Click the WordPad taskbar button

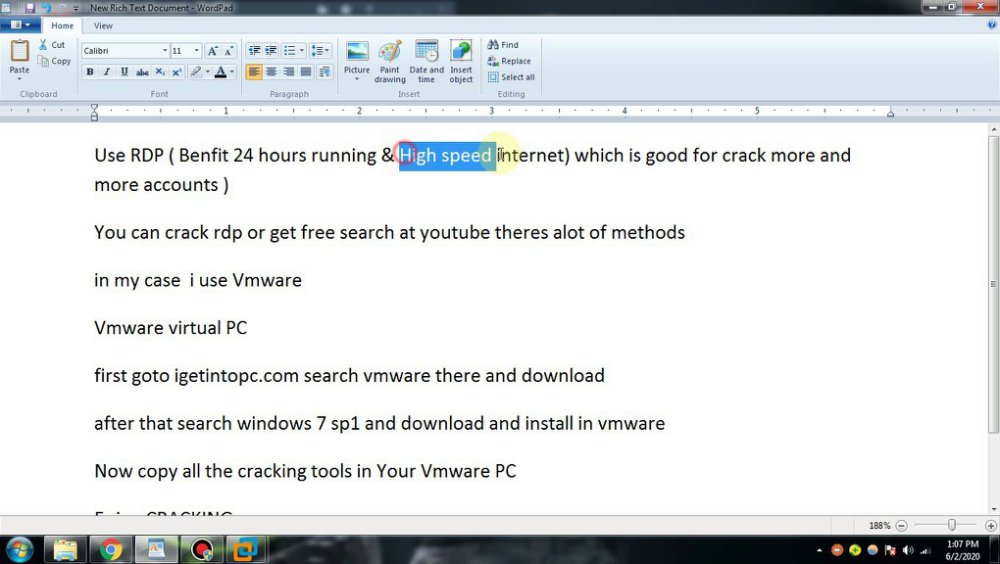tap(156, 549)
